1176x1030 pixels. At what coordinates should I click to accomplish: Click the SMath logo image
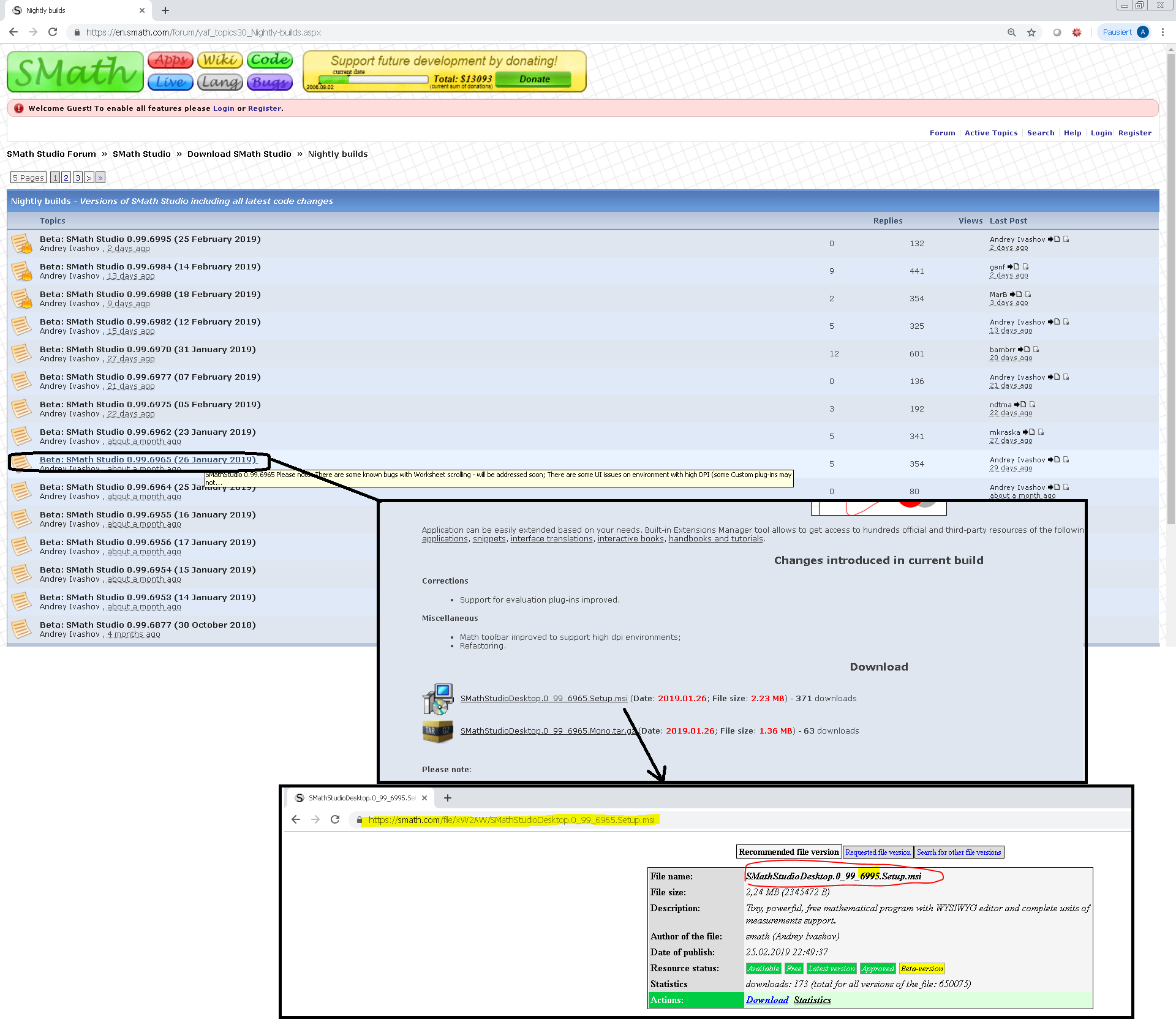75,72
